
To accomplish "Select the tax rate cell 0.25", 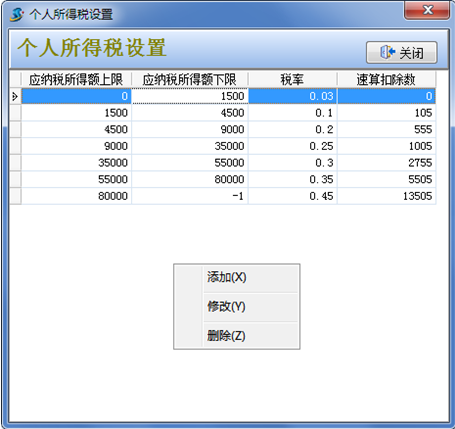I will pyautogui.click(x=293, y=146).
